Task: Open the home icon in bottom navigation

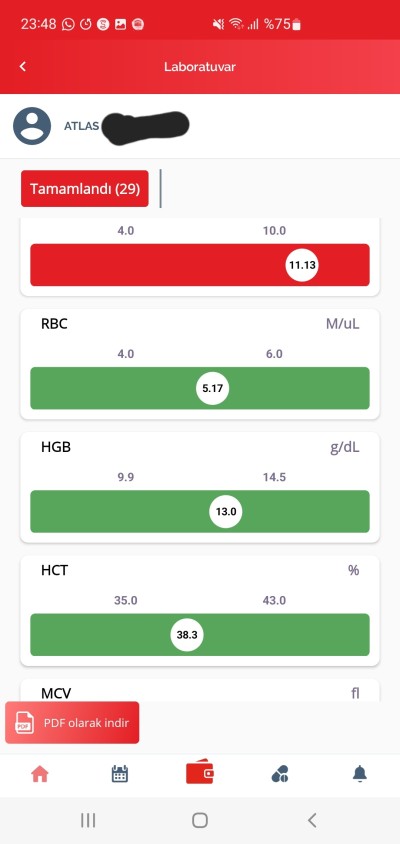Action: click(x=40, y=774)
